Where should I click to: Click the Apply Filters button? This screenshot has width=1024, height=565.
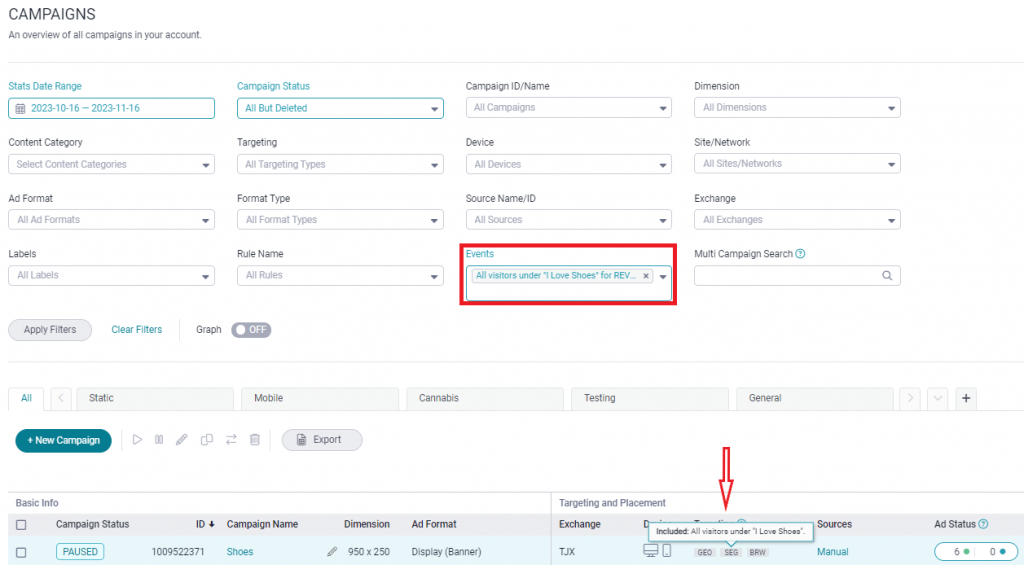50,330
